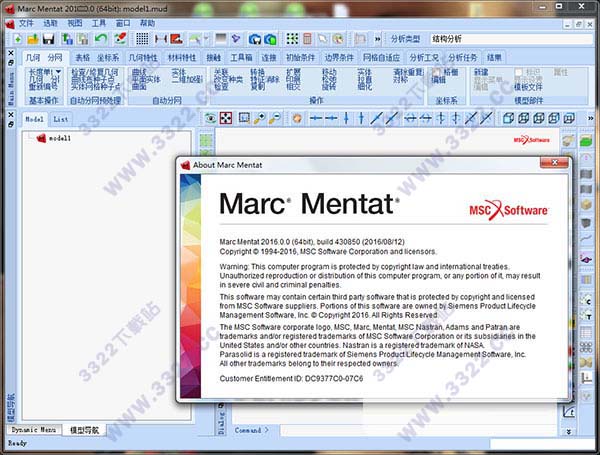This screenshot has height=455, width=600.
Task: Switch to the 材料特性 ribbon tab
Action: [x=182, y=58]
